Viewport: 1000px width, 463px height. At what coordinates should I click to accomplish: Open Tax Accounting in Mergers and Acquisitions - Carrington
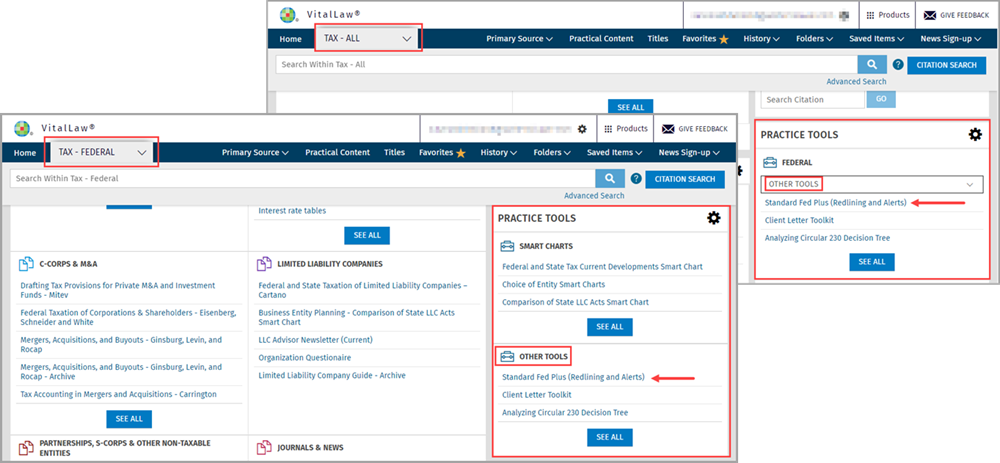[x=119, y=394]
